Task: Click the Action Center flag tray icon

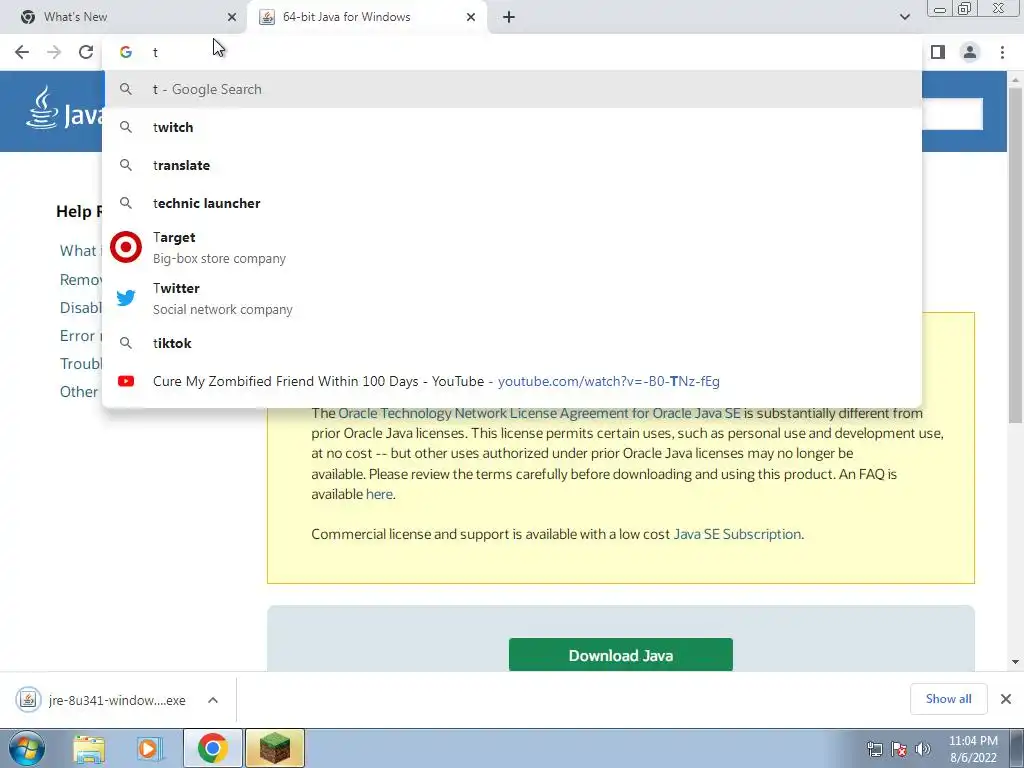Action: (899, 750)
